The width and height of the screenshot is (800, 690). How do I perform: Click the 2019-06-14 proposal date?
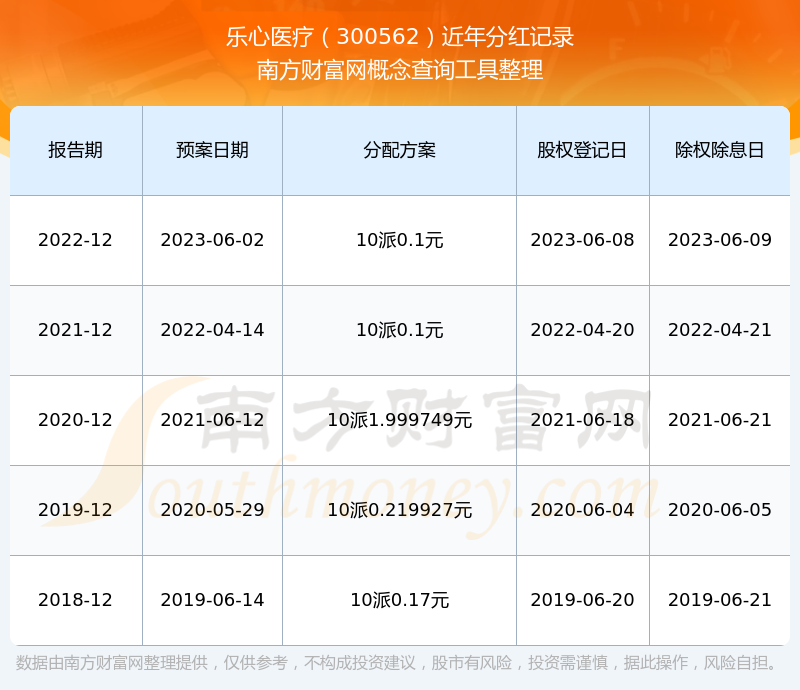(x=212, y=600)
